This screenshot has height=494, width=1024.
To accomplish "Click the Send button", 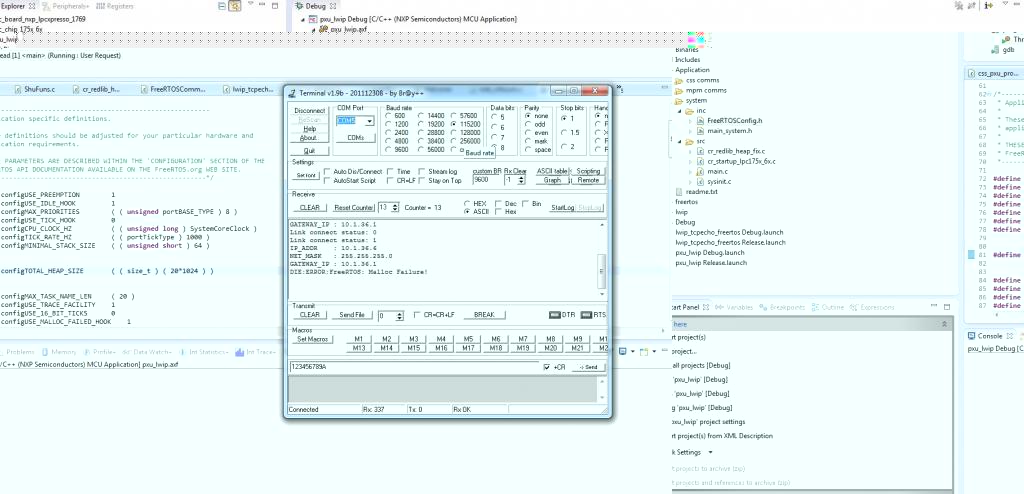I will click(588, 367).
